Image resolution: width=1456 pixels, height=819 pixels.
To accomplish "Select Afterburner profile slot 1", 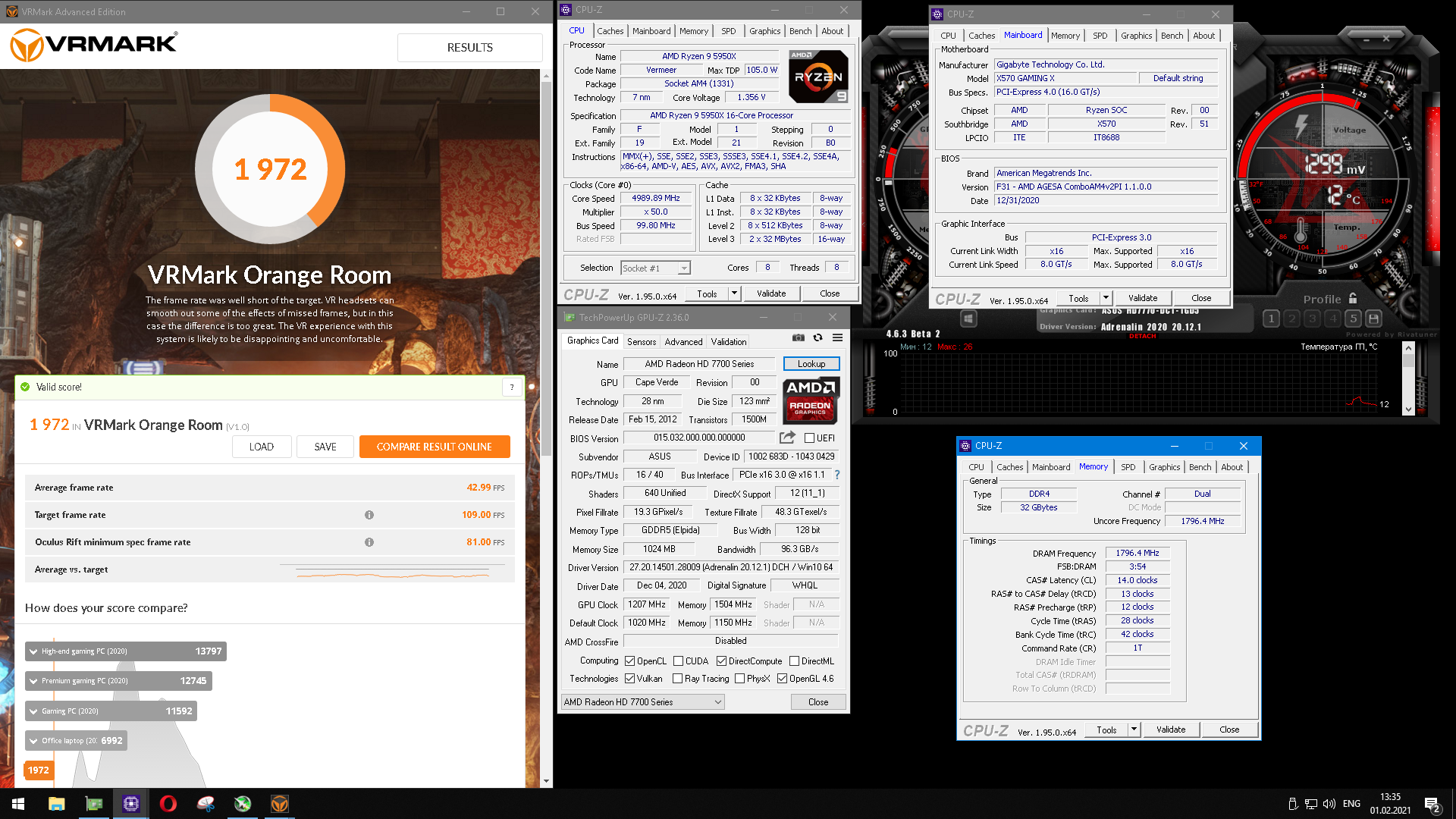I will click(1272, 318).
